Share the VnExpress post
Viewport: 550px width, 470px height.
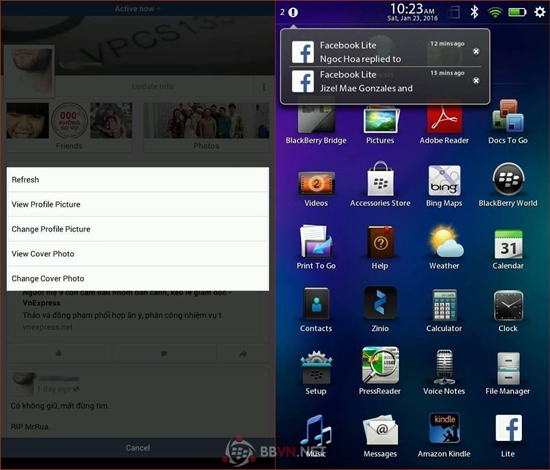(243, 354)
